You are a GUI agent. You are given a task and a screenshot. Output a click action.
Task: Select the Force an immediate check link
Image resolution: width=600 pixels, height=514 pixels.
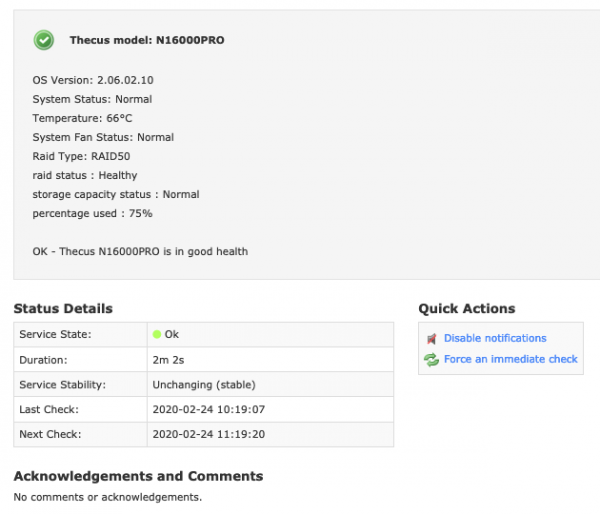[510, 360]
